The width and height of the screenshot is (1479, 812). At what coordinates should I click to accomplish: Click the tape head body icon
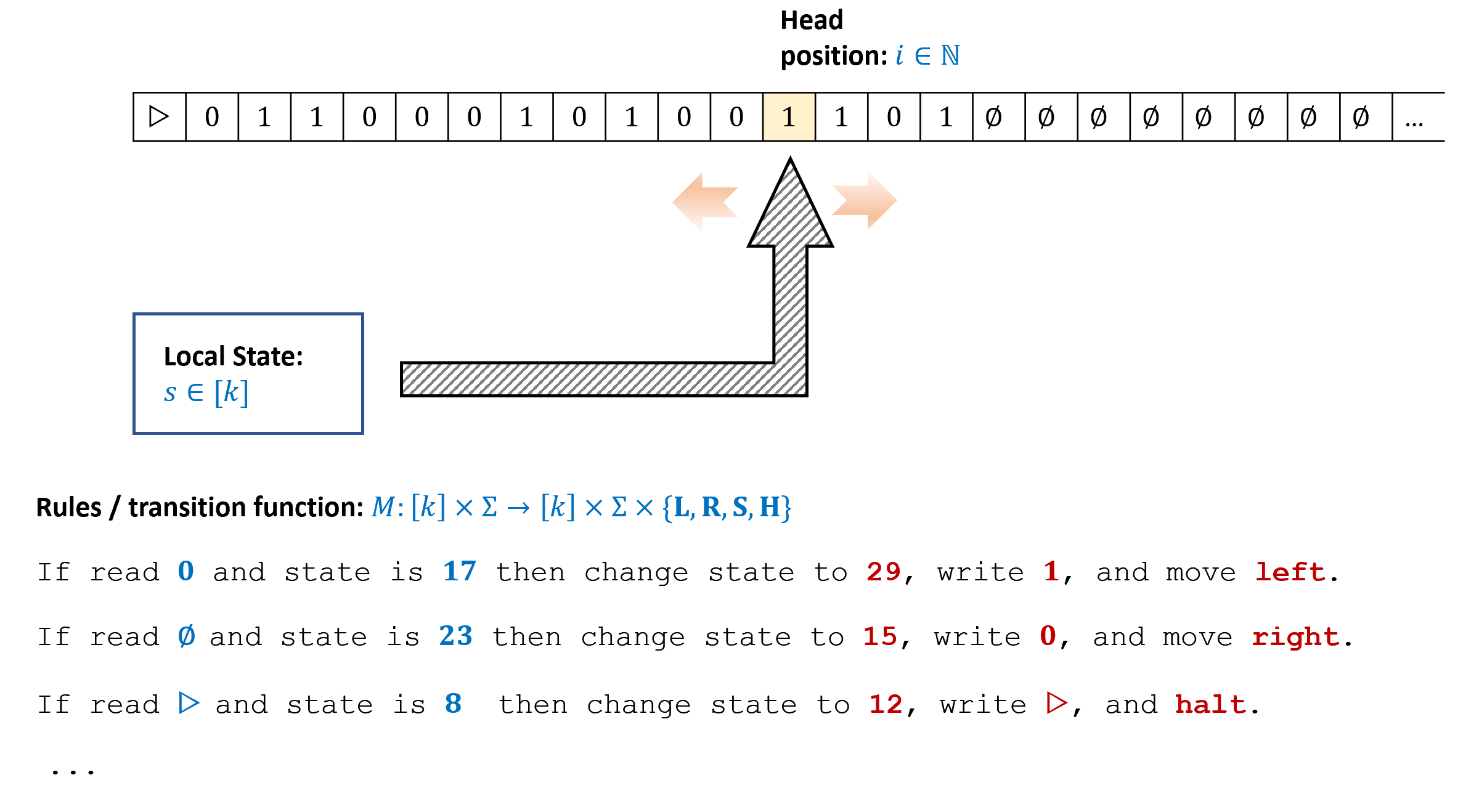coord(601,400)
